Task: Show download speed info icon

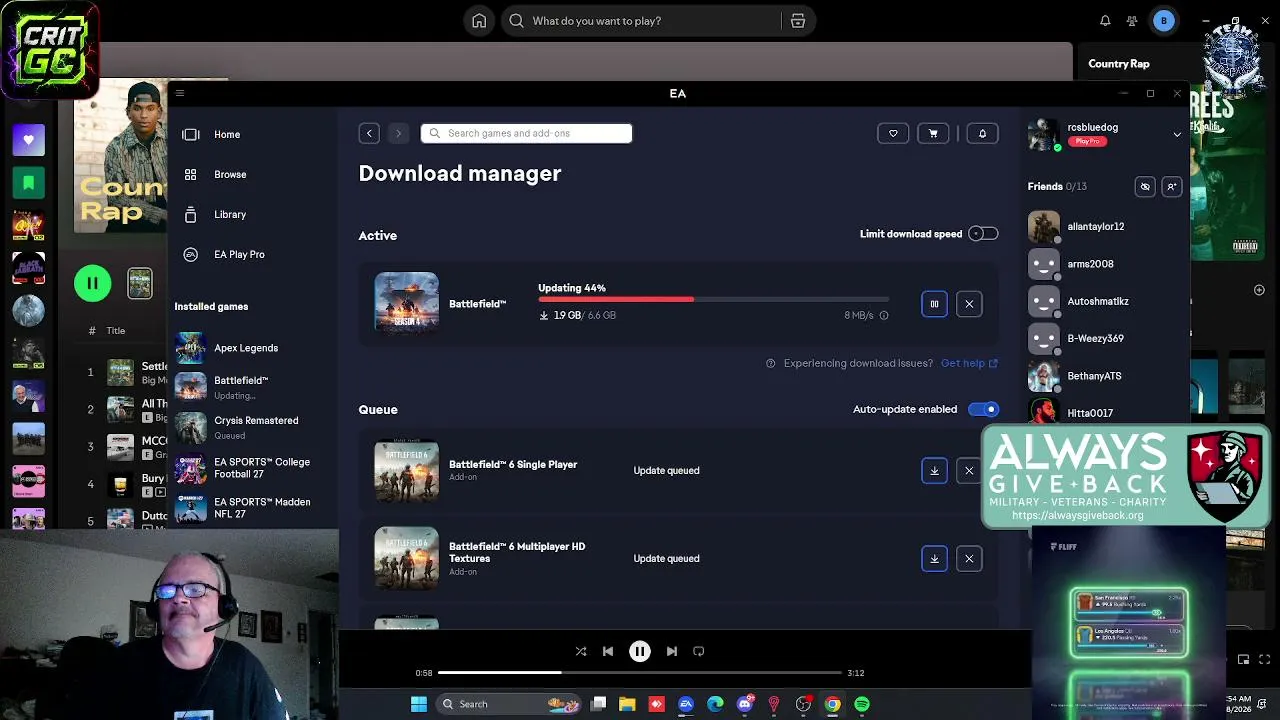Action: tap(884, 316)
